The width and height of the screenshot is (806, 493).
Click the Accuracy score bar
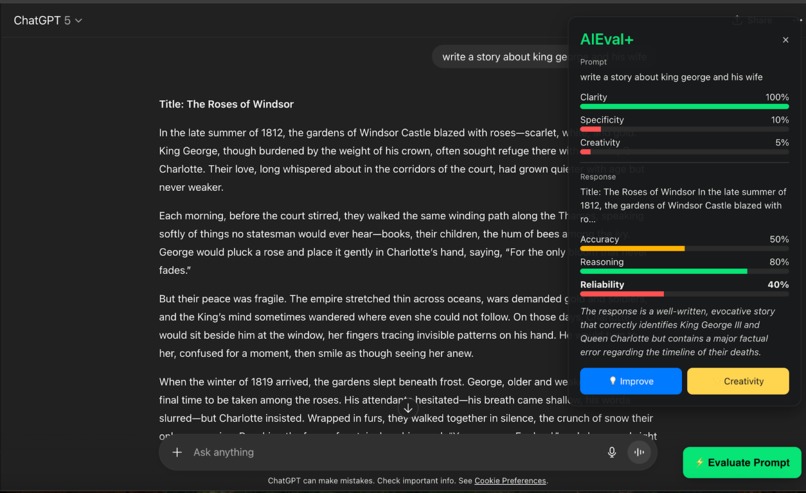[684, 248]
